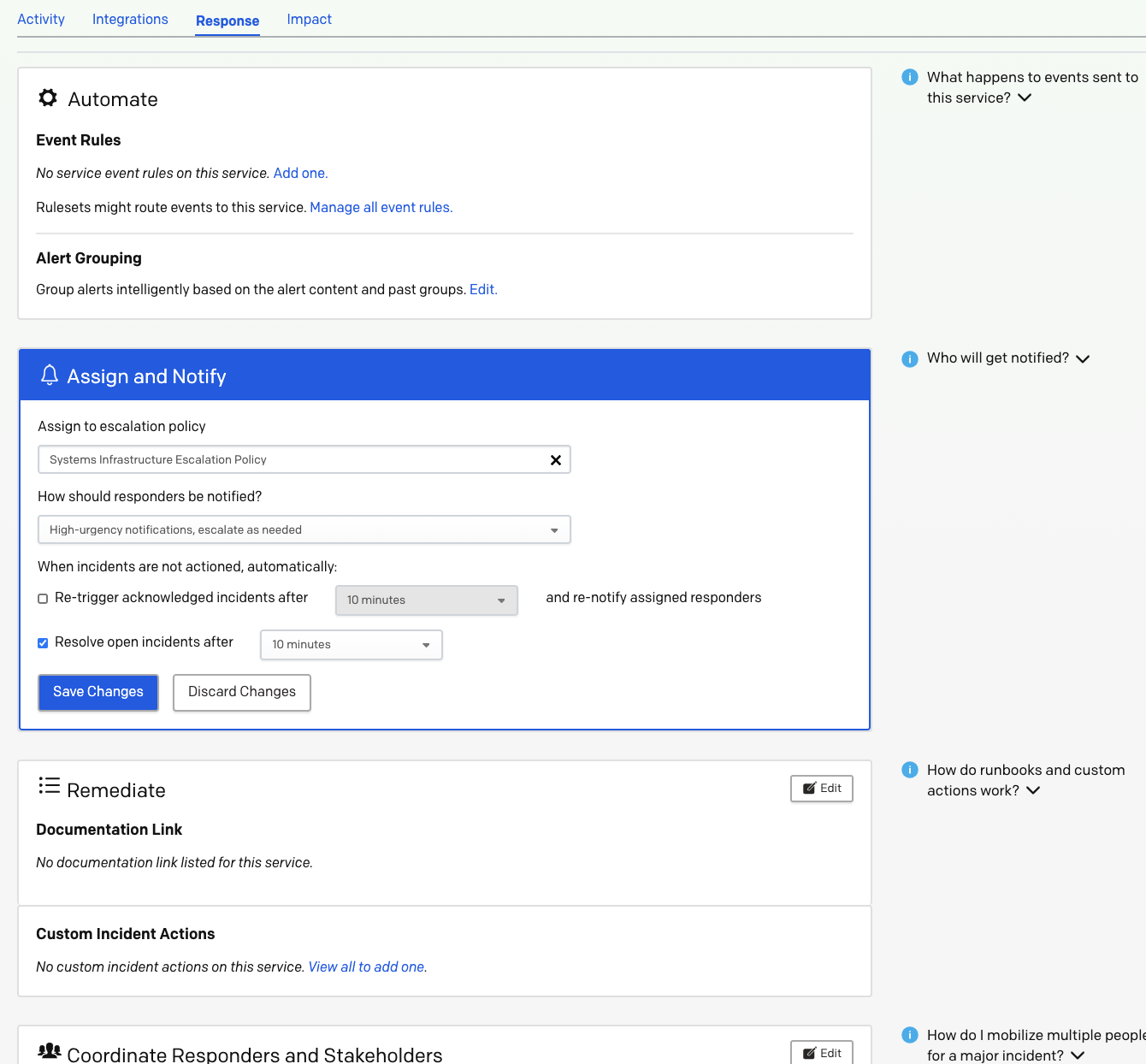Expand 'How do I mobilize multiple people' help
1146x1064 pixels.
1078,1055
